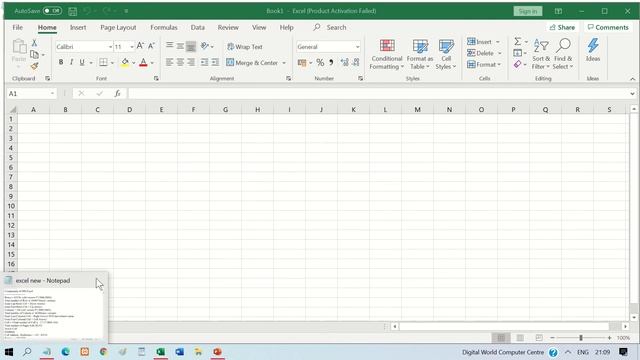The image size is (640, 360).
Task: Click the Share button
Action: [x=562, y=27]
